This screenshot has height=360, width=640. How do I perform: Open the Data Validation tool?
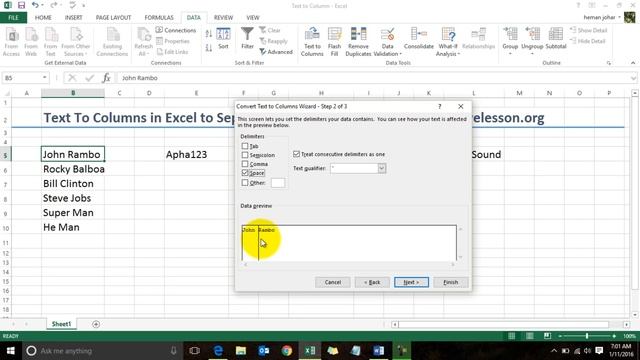(x=387, y=42)
